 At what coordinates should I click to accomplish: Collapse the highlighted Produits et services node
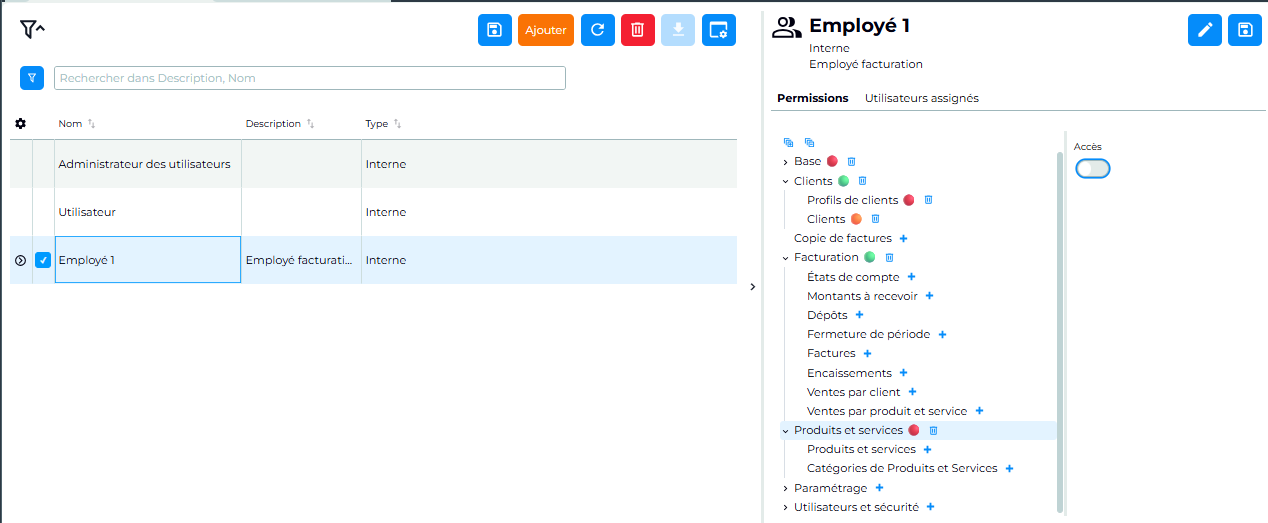[x=786, y=431]
